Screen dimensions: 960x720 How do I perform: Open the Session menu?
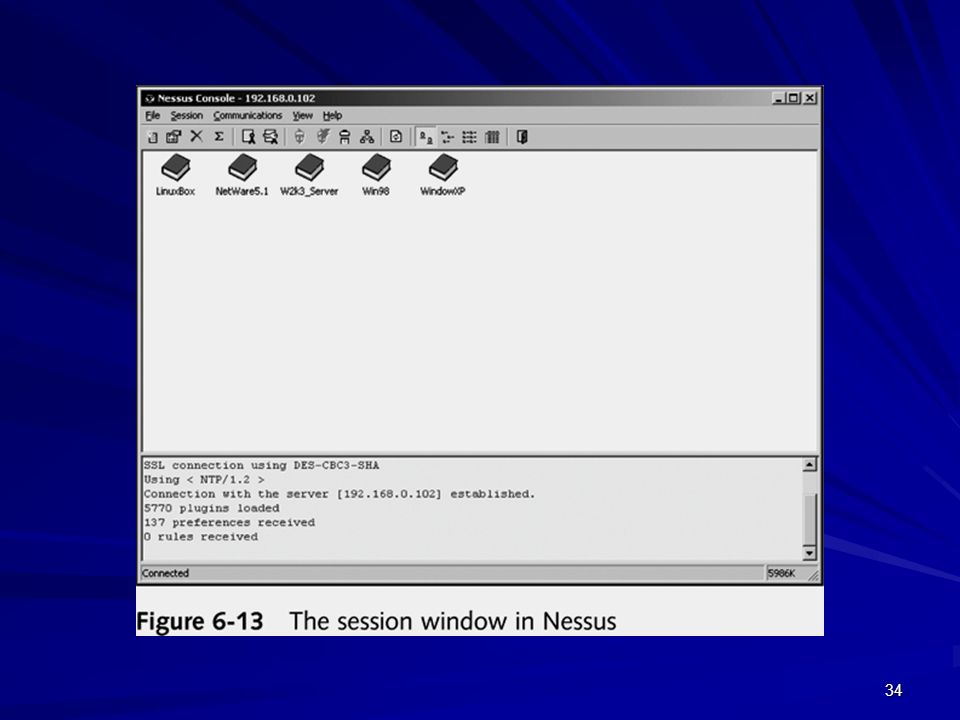[186, 115]
